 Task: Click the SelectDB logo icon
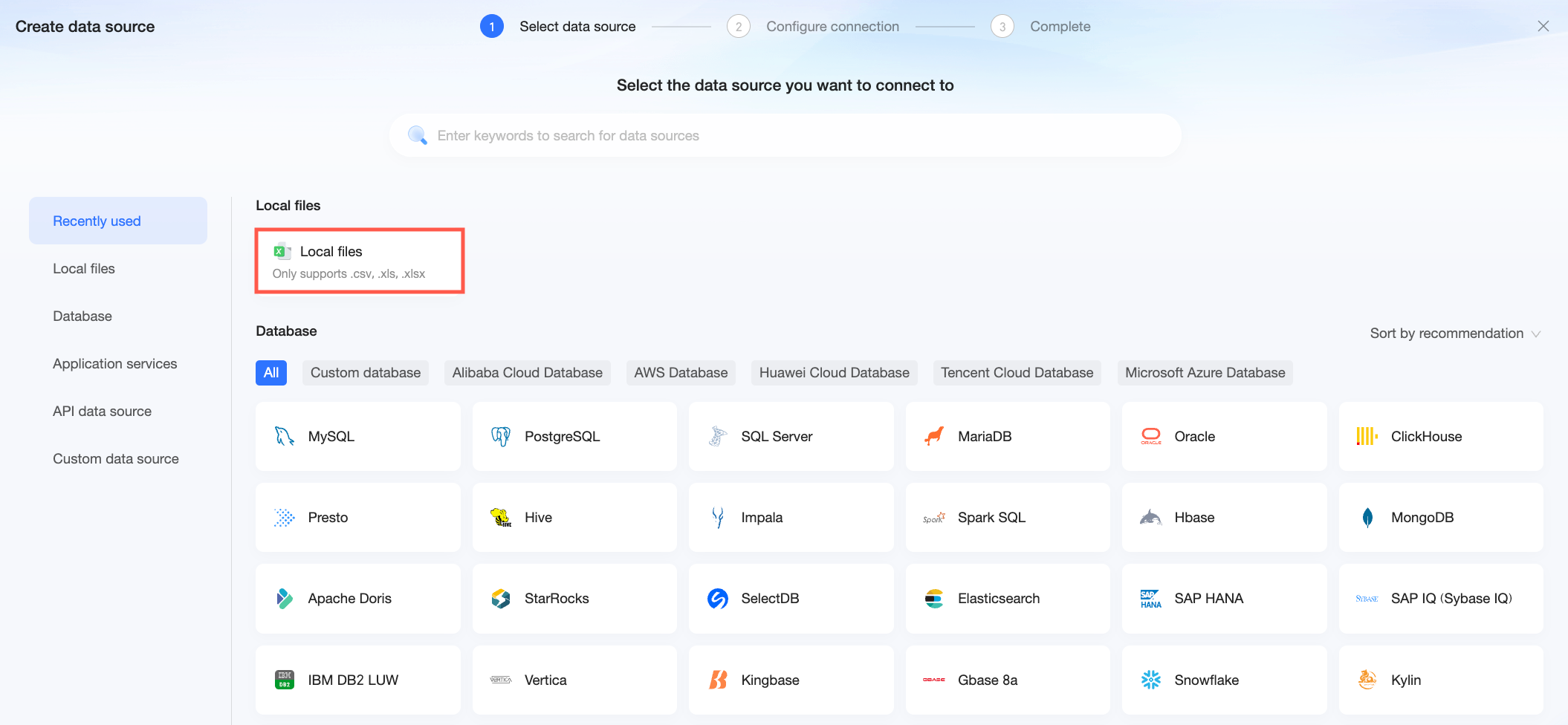click(x=717, y=598)
